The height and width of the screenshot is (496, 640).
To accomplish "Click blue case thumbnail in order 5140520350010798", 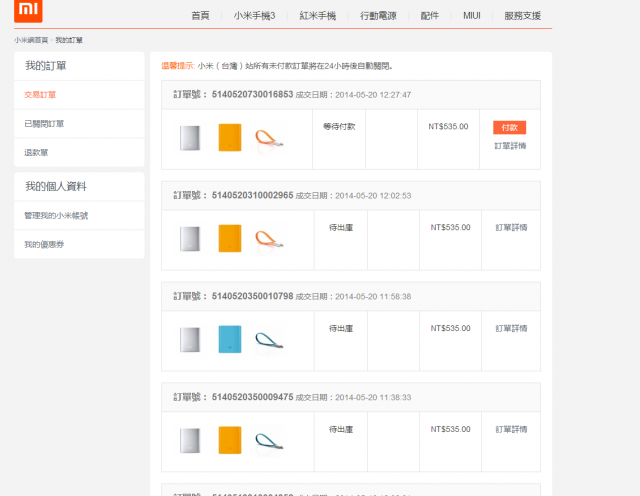I will click(x=230, y=339).
